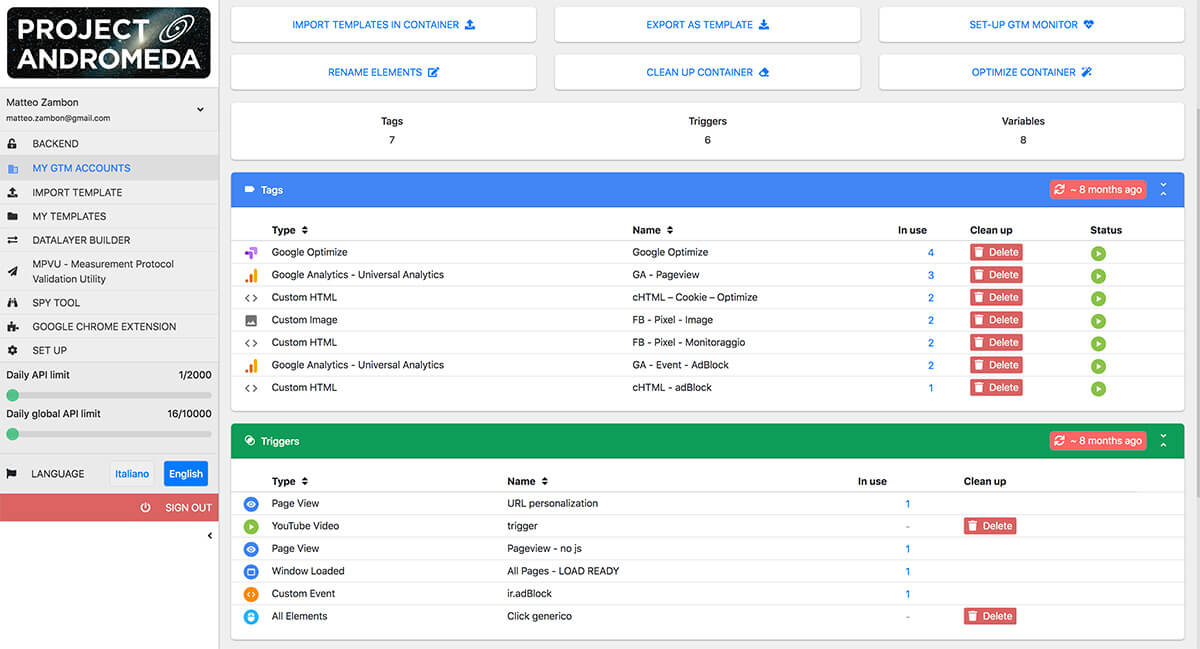Refresh Triggers panel via 8 months ago badge
This screenshot has width=1200, height=649.
pos(1098,441)
